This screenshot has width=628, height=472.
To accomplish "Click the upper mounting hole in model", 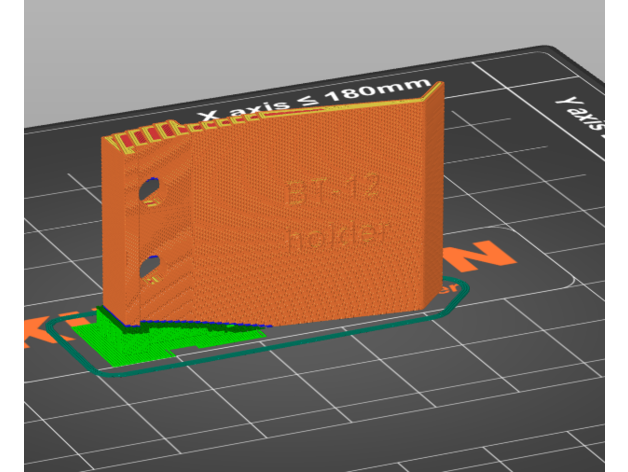I will click(149, 187).
